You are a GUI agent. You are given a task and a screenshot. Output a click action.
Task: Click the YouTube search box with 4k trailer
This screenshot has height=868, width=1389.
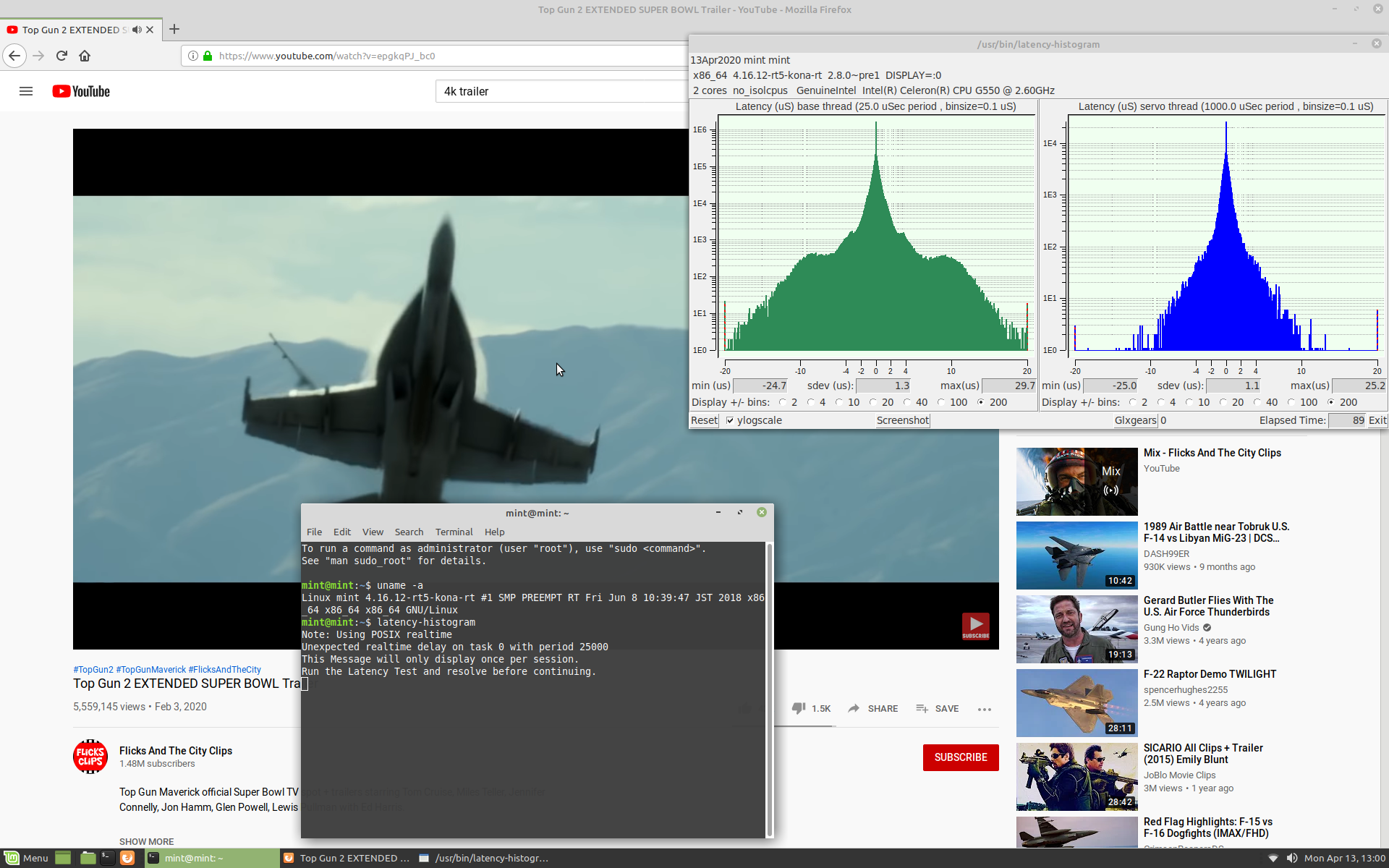561,91
